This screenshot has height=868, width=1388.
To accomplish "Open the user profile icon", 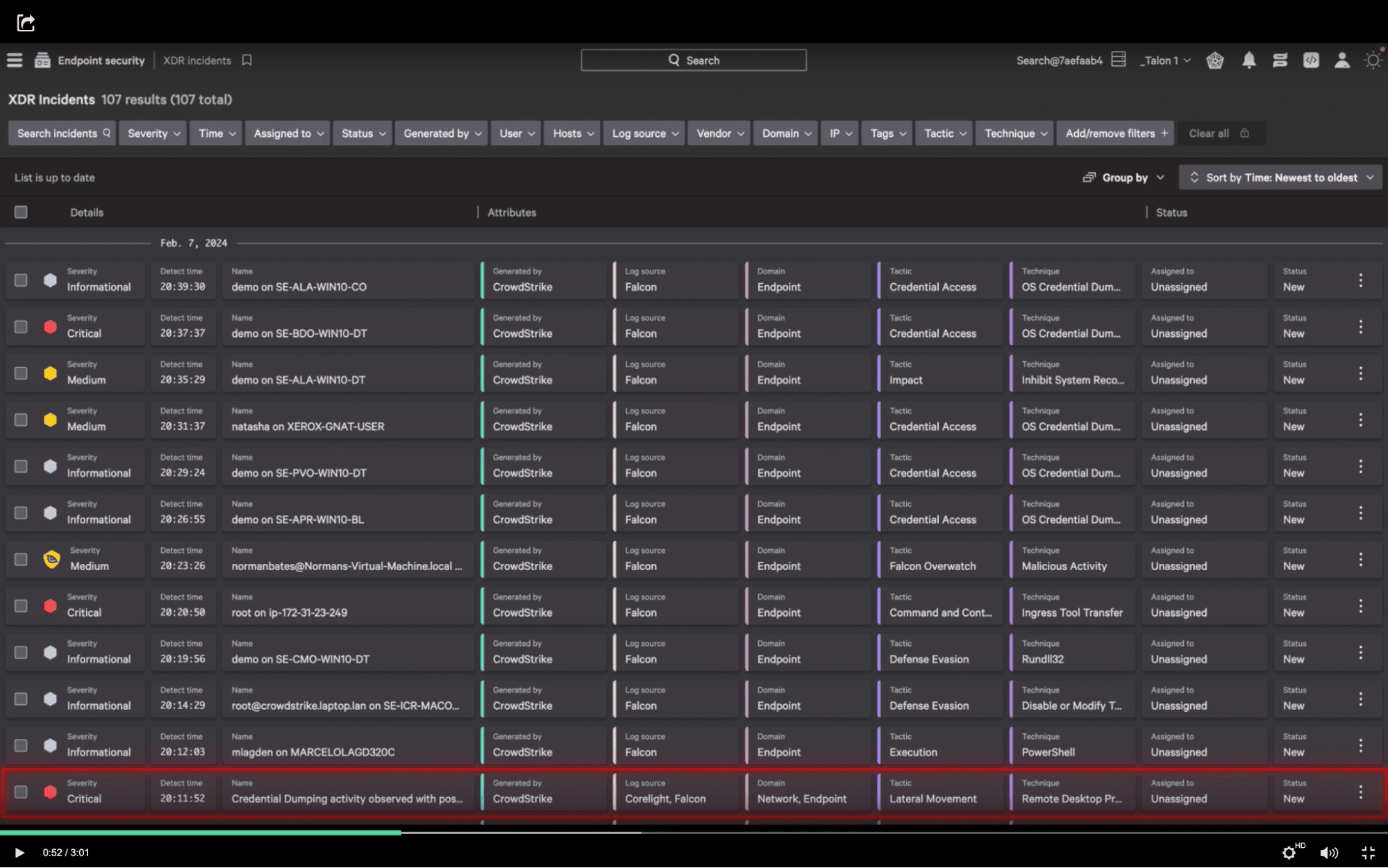I will coord(1341,60).
